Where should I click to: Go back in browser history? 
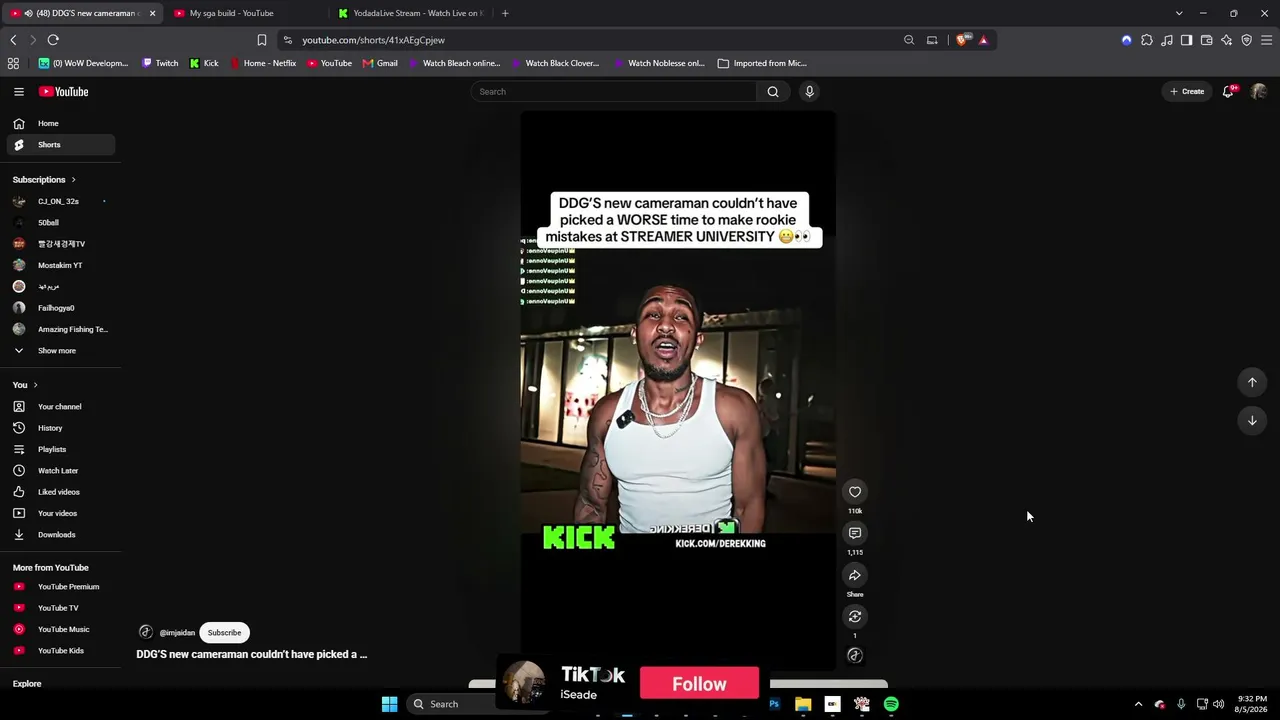click(13, 40)
